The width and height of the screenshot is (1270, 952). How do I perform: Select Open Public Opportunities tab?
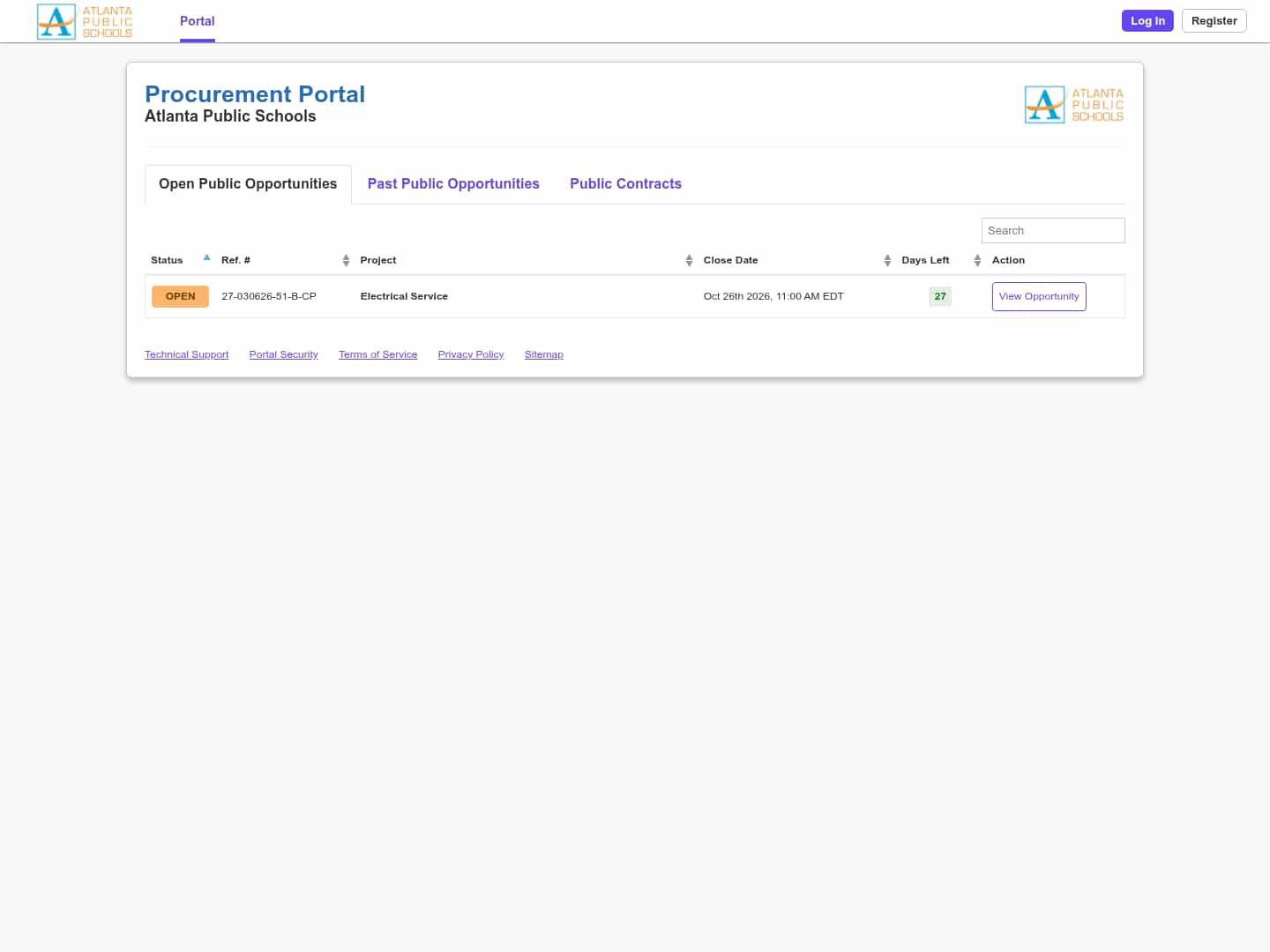tap(248, 183)
